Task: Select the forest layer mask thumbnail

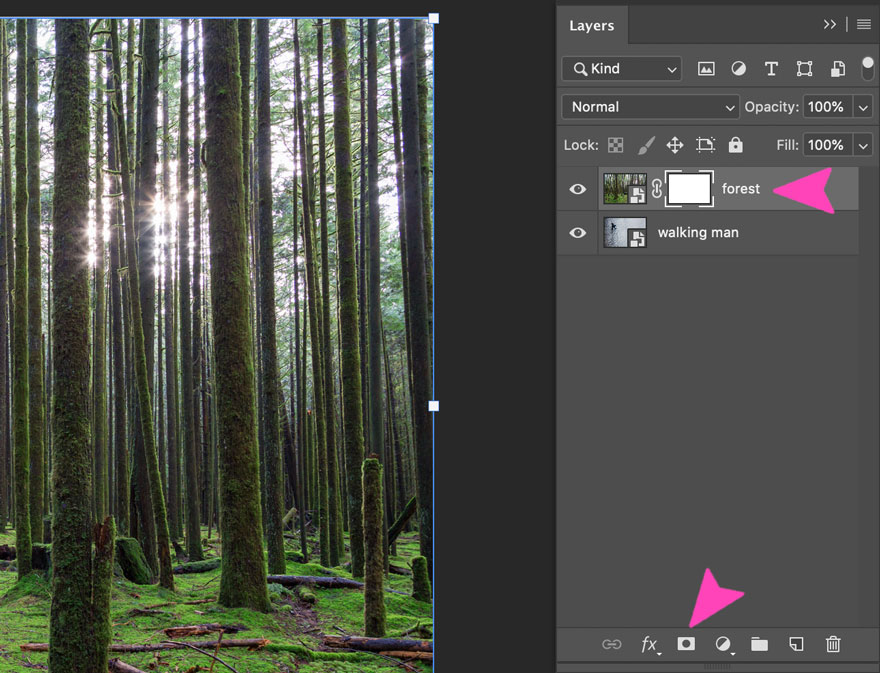Action: point(688,188)
